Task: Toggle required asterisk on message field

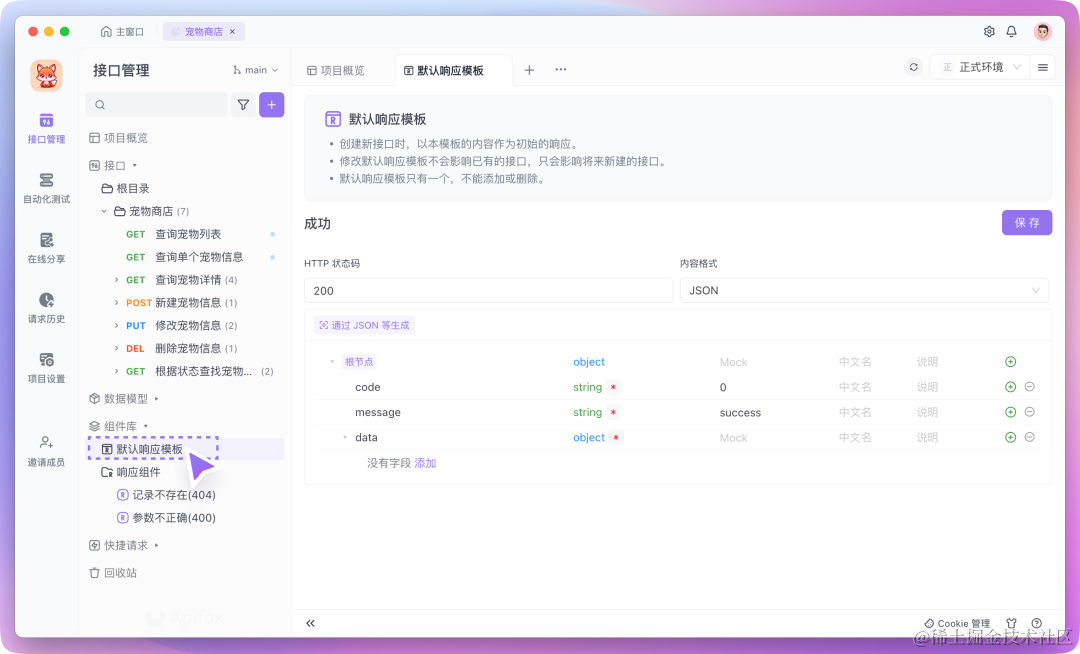Action: (613, 412)
